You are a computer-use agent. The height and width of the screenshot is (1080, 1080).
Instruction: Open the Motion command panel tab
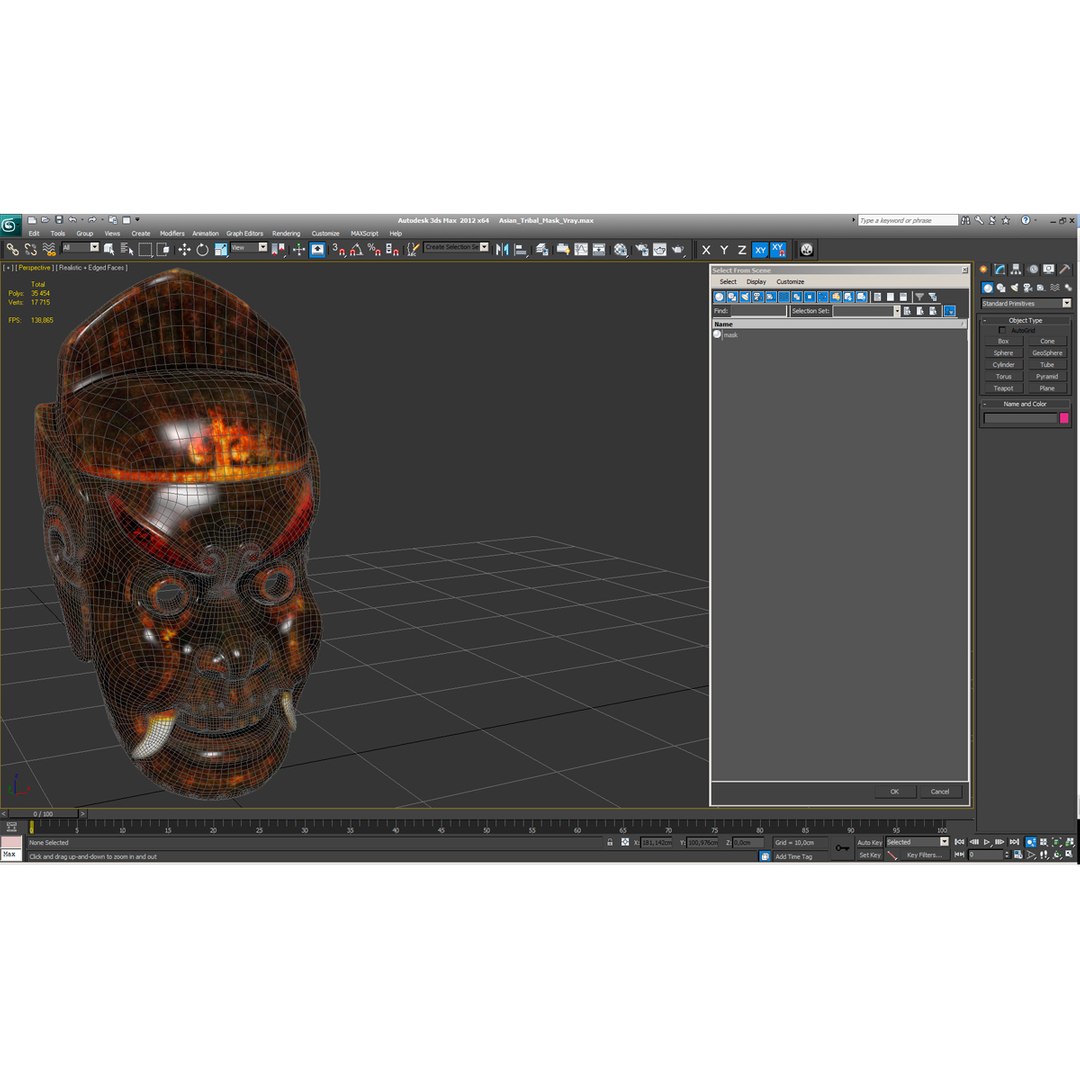(1033, 269)
